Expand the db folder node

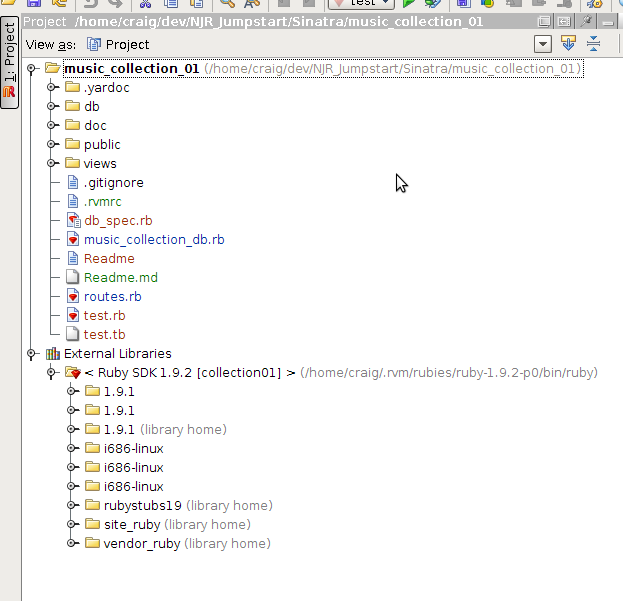[x=51, y=106]
